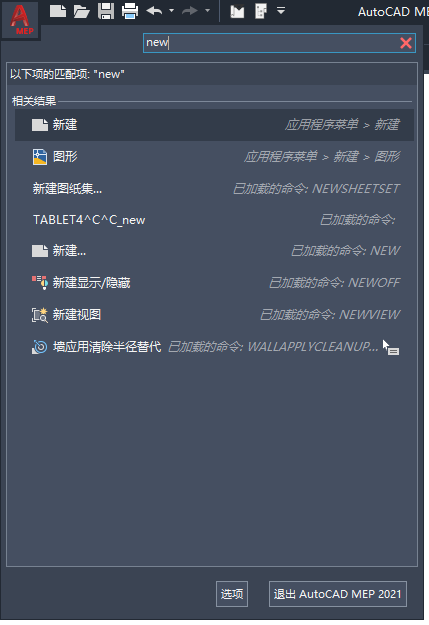Click the 选项 options button

click(x=232, y=594)
